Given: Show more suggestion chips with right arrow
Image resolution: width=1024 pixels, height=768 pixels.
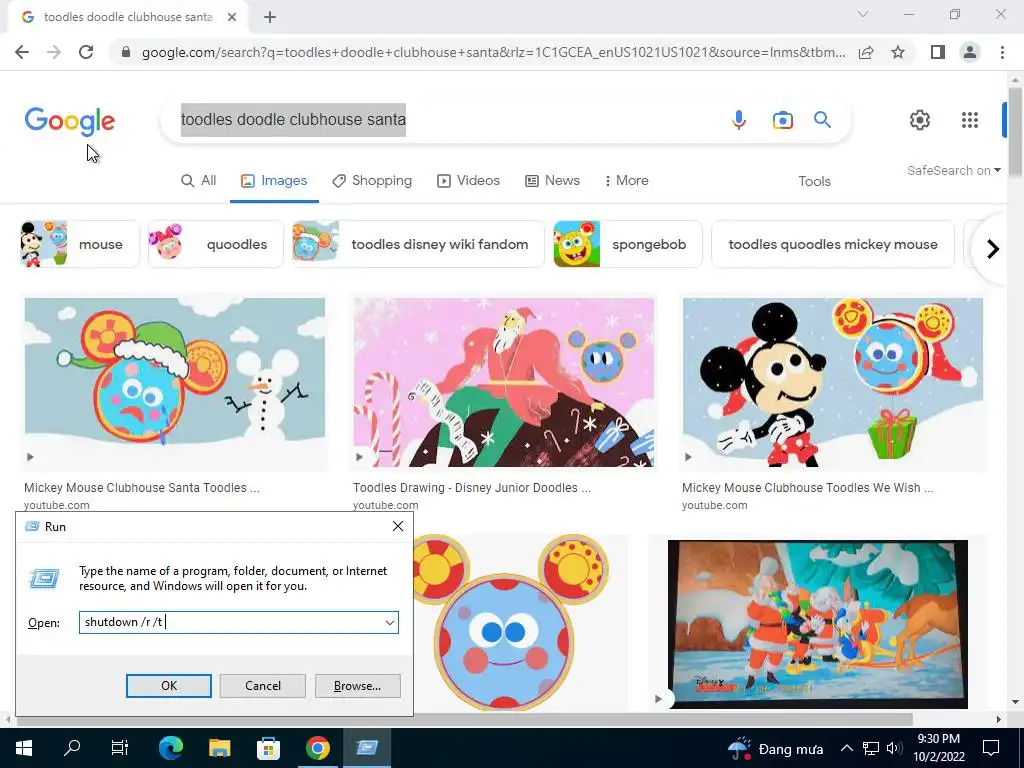Looking at the screenshot, I should point(992,248).
